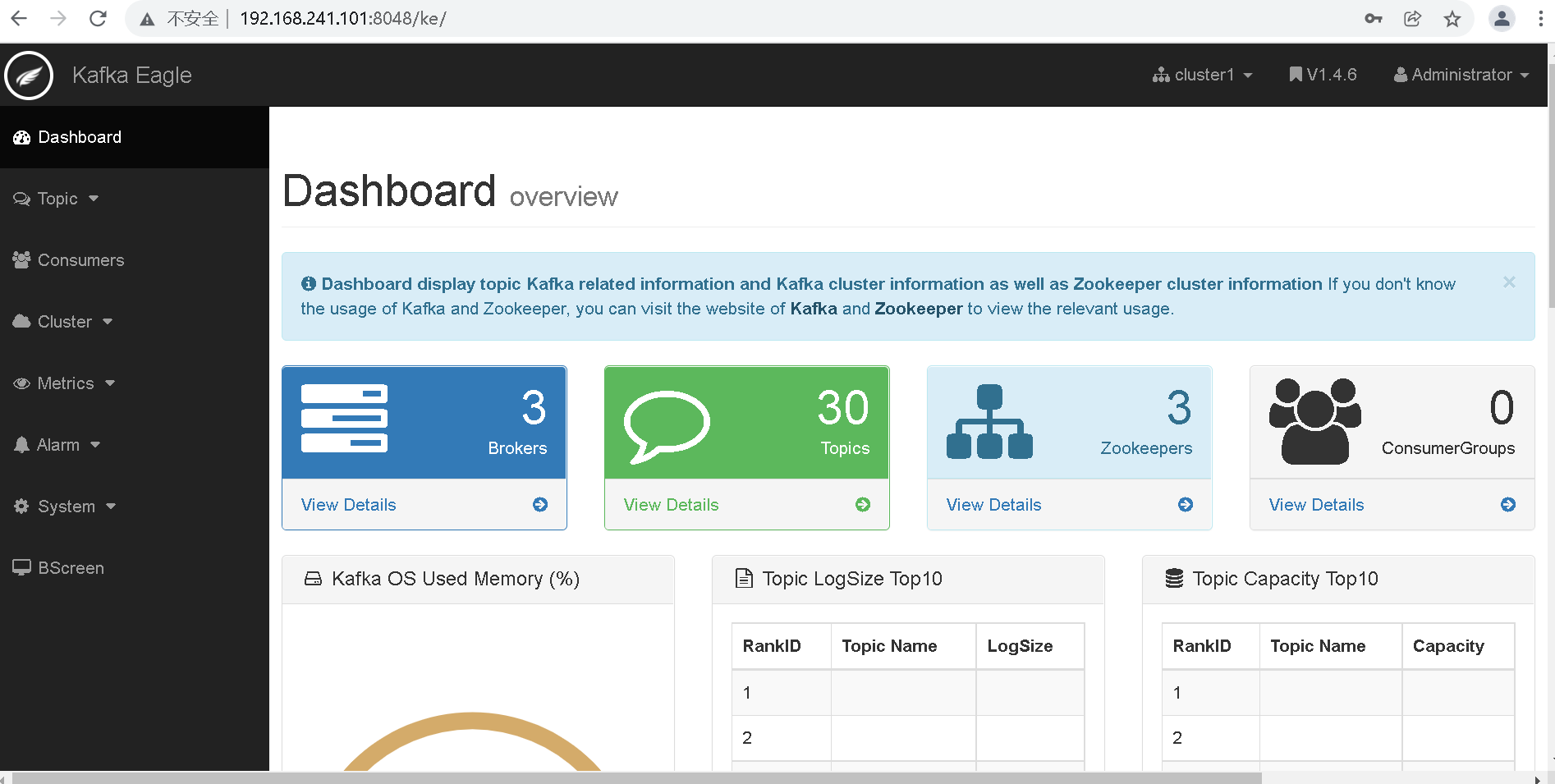Bookmark this page with star icon

tap(1452, 19)
